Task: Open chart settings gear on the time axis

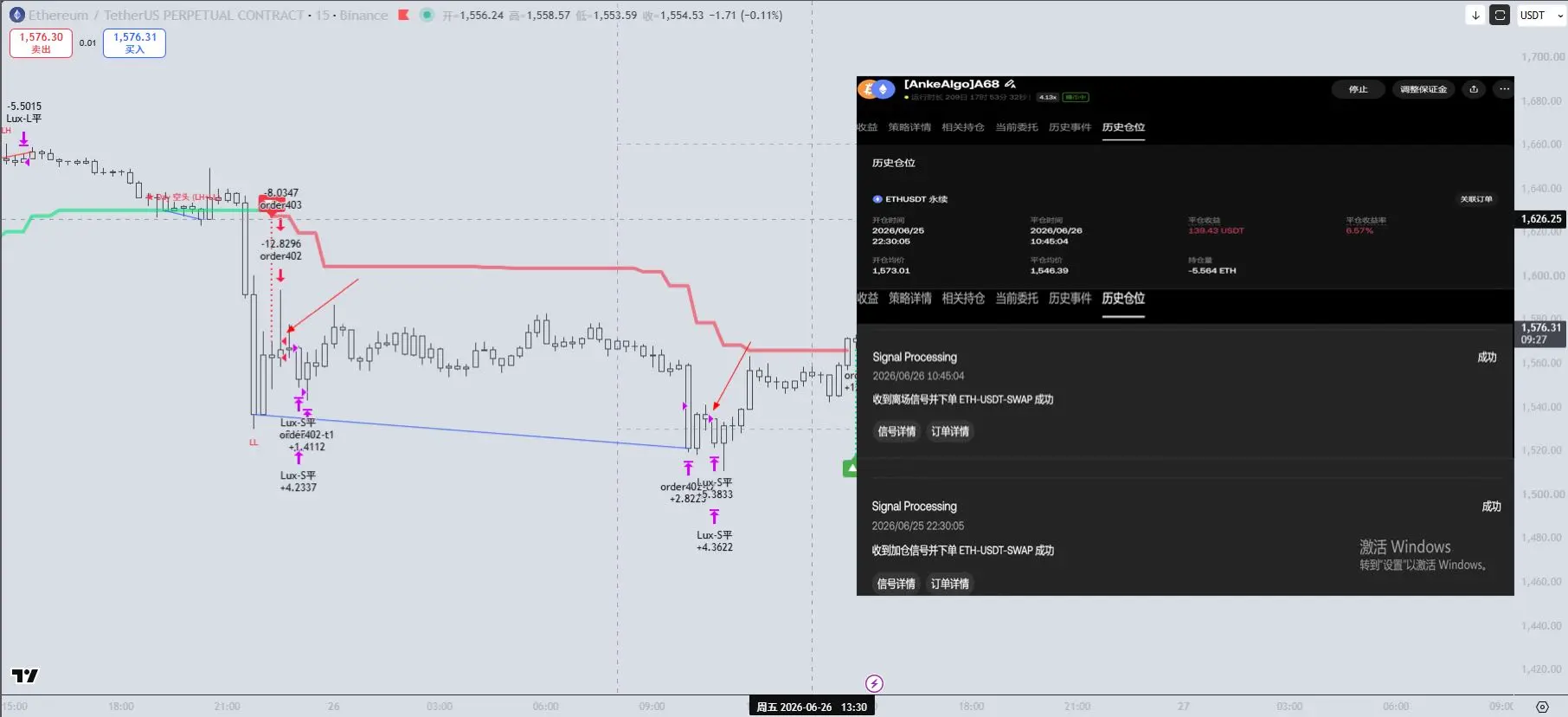Action: coord(1542,707)
